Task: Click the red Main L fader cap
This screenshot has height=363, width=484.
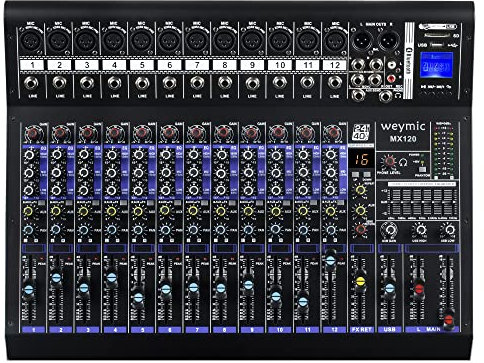Action: (x=419, y=289)
